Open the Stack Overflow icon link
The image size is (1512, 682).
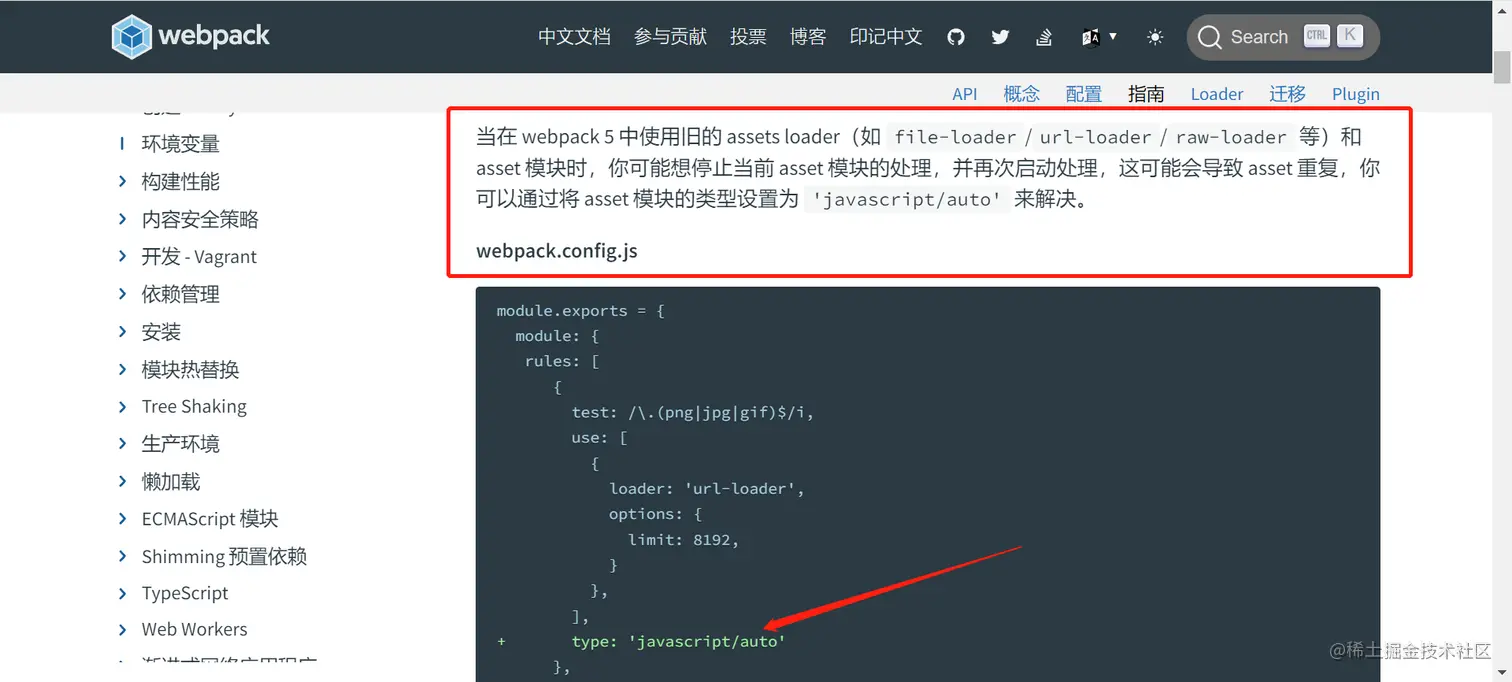click(1044, 37)
